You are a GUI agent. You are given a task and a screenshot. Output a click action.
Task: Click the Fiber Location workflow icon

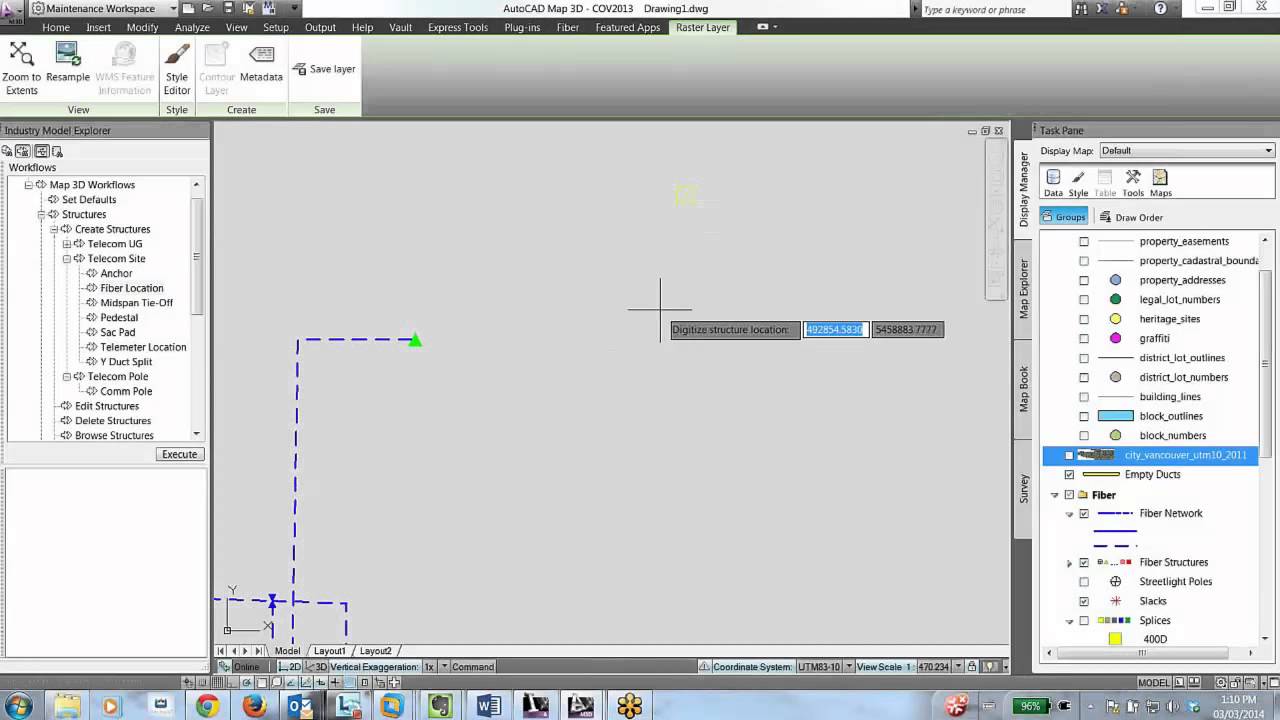coord(92,288)
